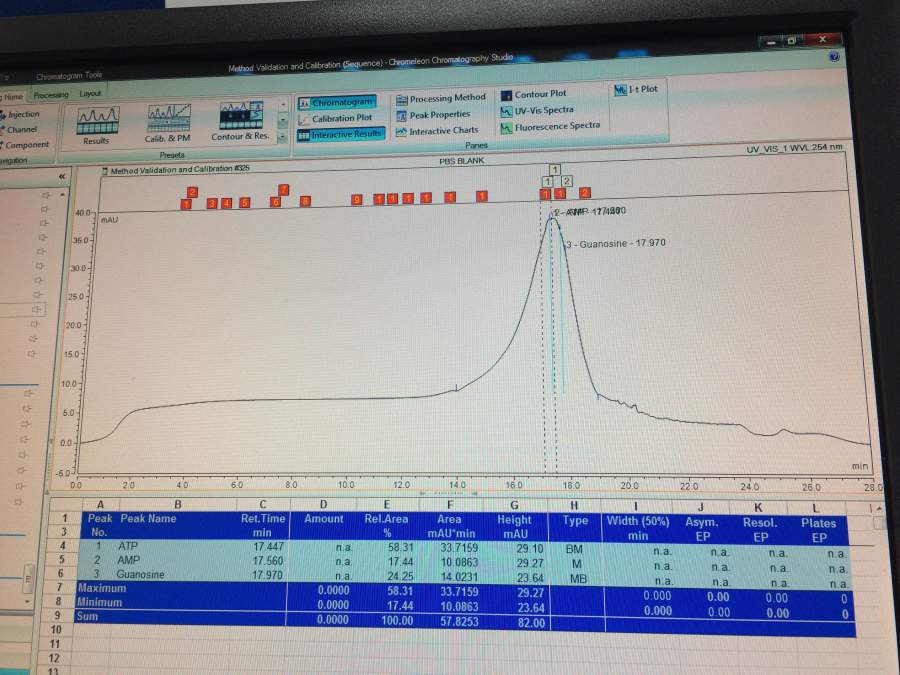
Task: Show the Peak Properties pane
Action: tap(433, 115)
